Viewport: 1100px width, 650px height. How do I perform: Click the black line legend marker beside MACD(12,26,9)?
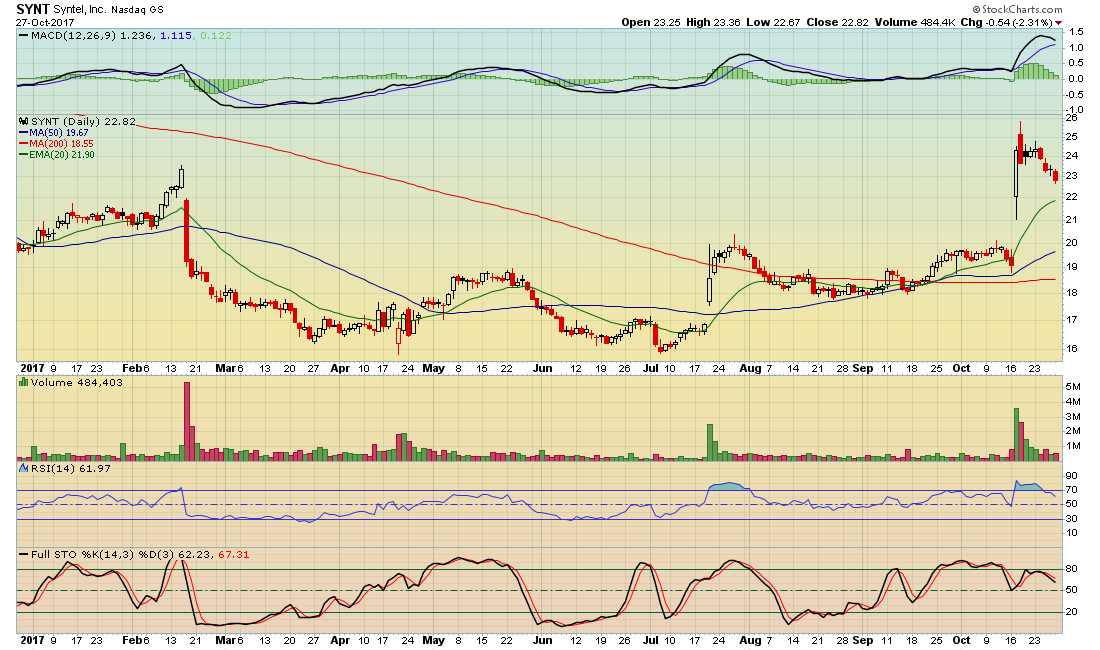click(24, 35)
